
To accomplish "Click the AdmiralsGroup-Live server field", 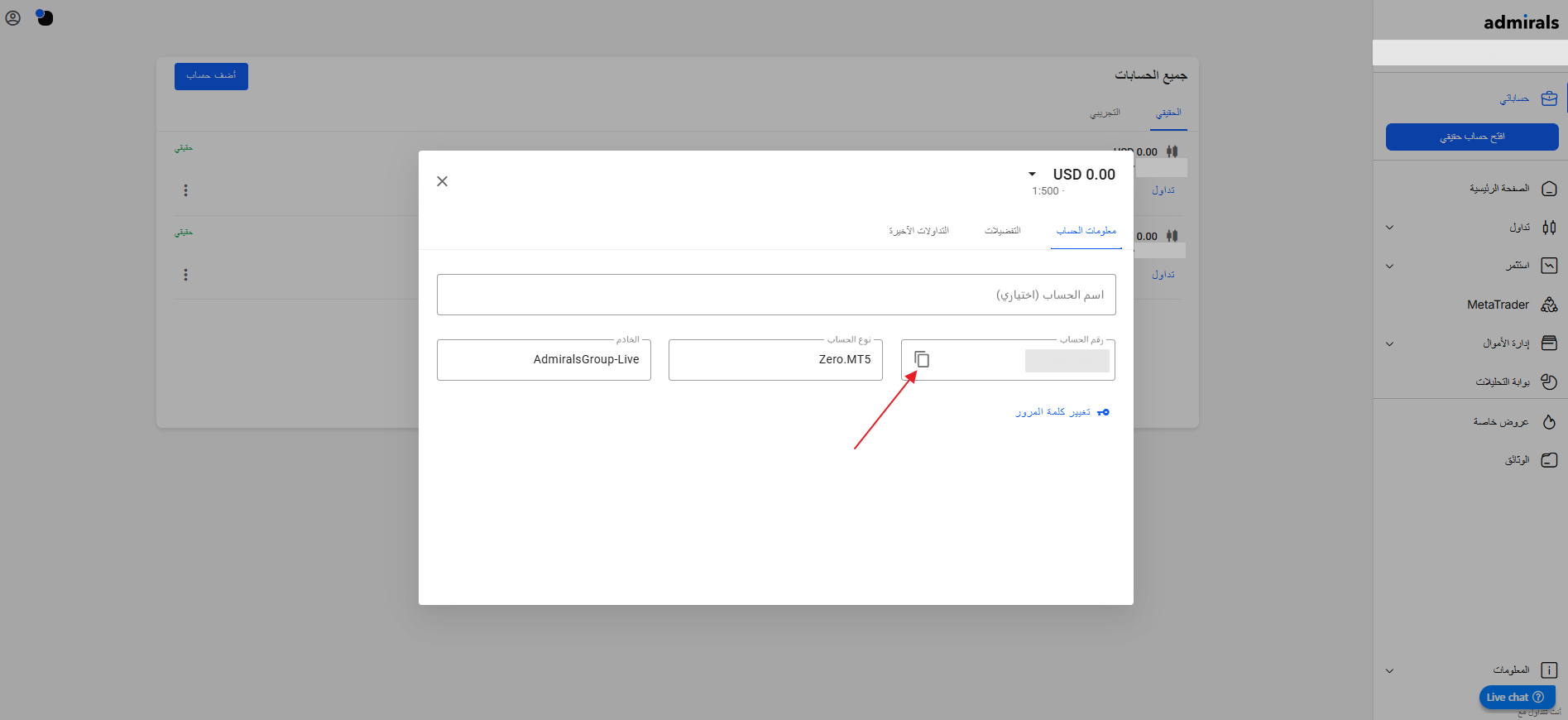I will tap(544, 360).
